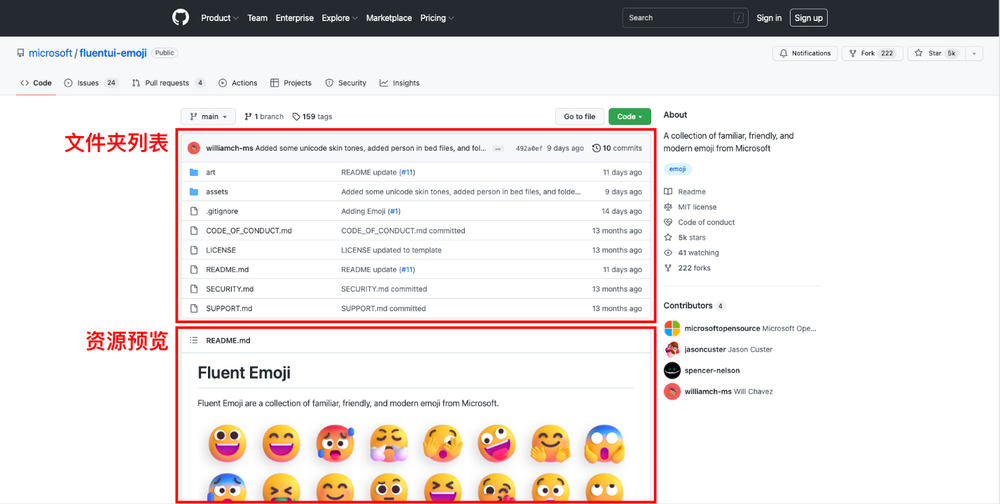
Task: Open Code of conduct sidebar link
Action: tap(700, 222)
